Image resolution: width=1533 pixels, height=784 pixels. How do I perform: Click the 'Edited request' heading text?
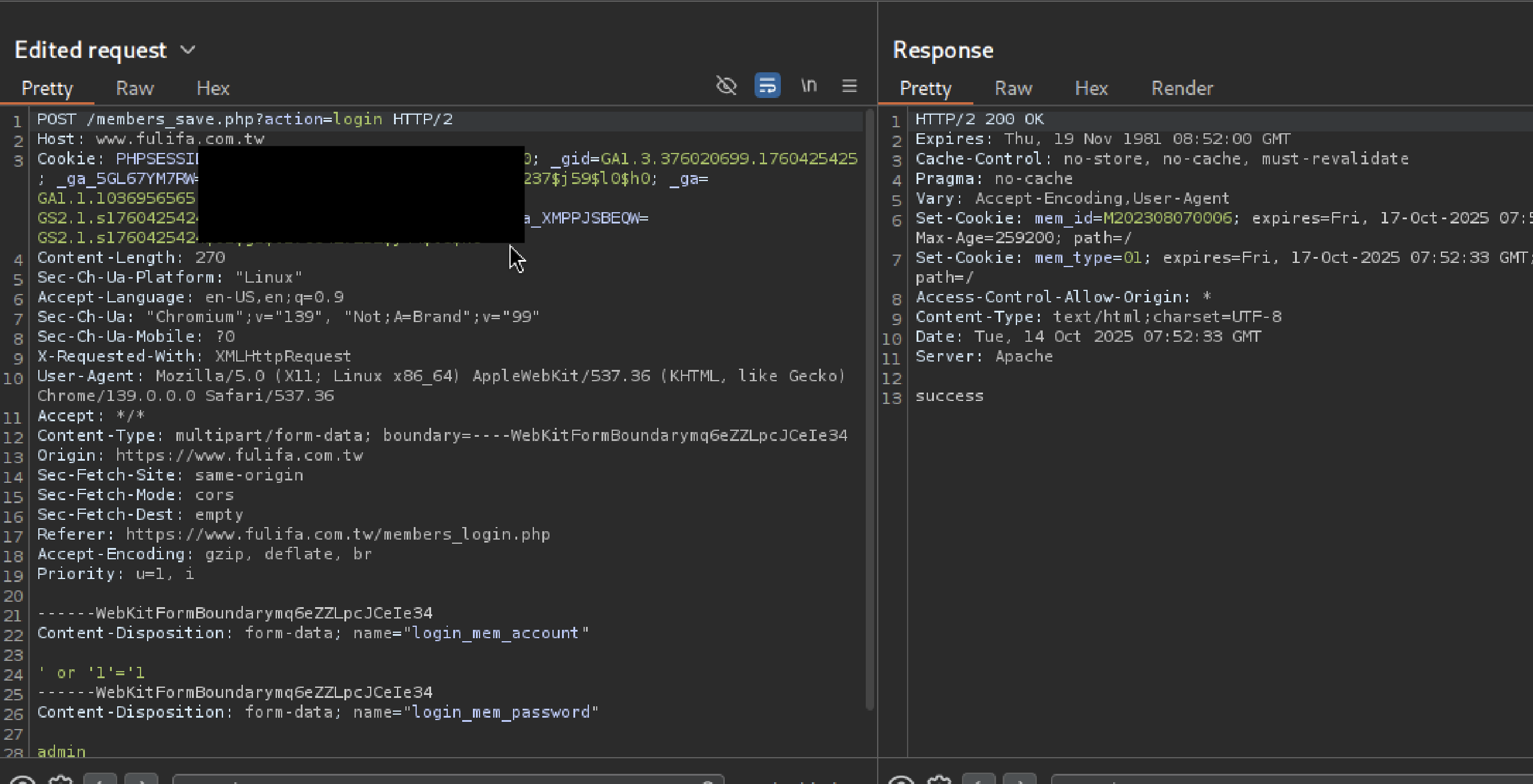(90, 50)
